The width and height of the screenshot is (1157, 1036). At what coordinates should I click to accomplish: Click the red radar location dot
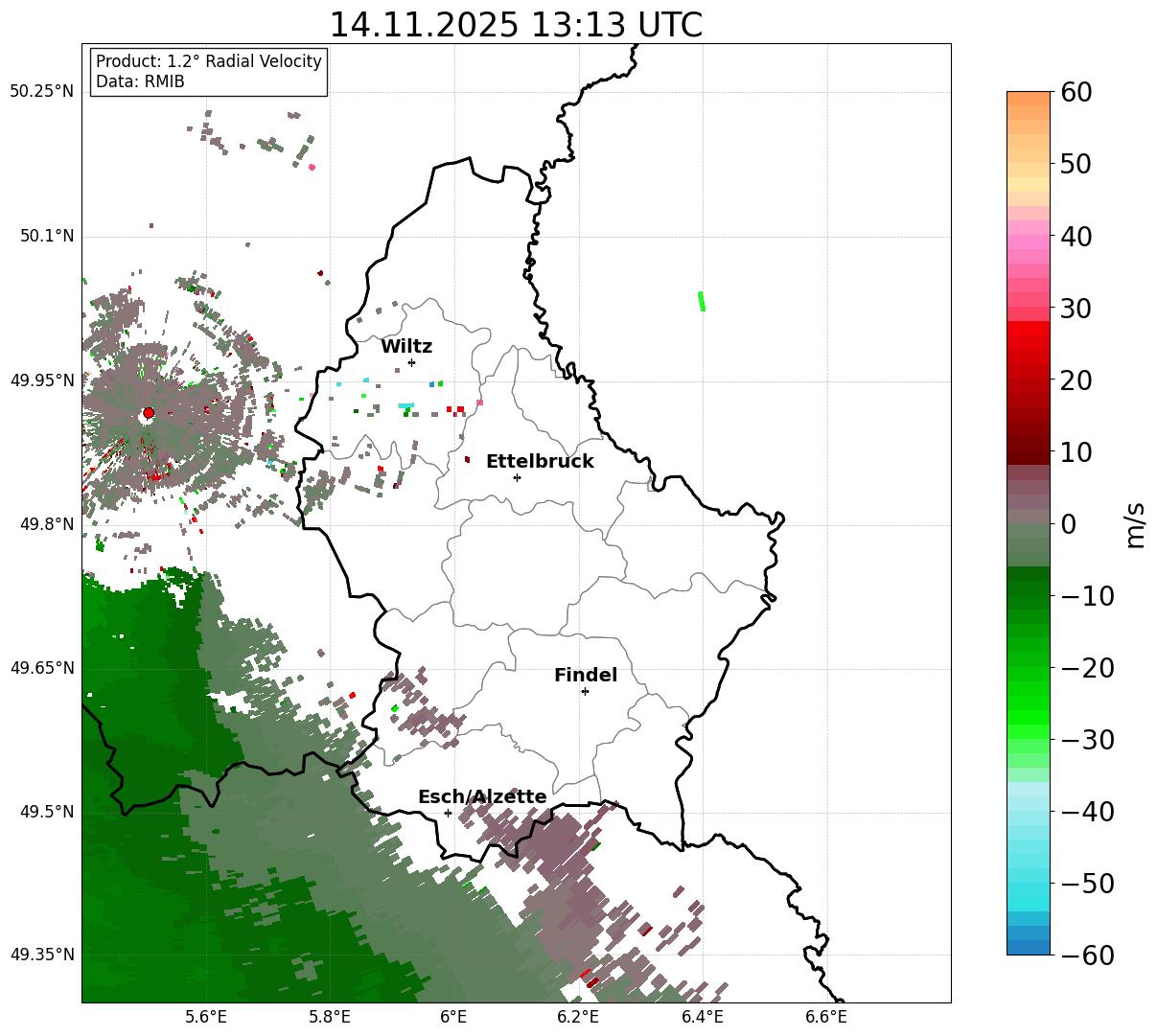coord(148,413)
